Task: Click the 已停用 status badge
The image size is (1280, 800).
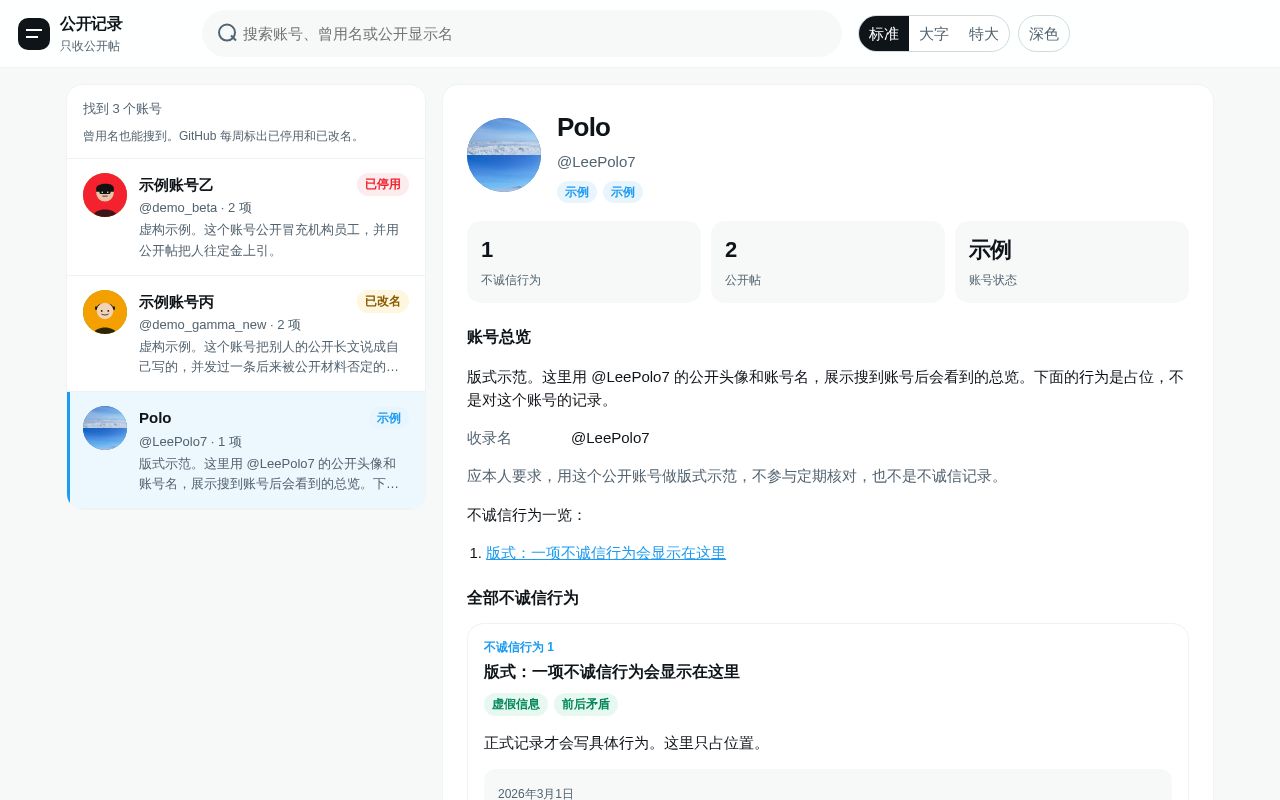Action: pyautogui.click(x=383, y=185)
